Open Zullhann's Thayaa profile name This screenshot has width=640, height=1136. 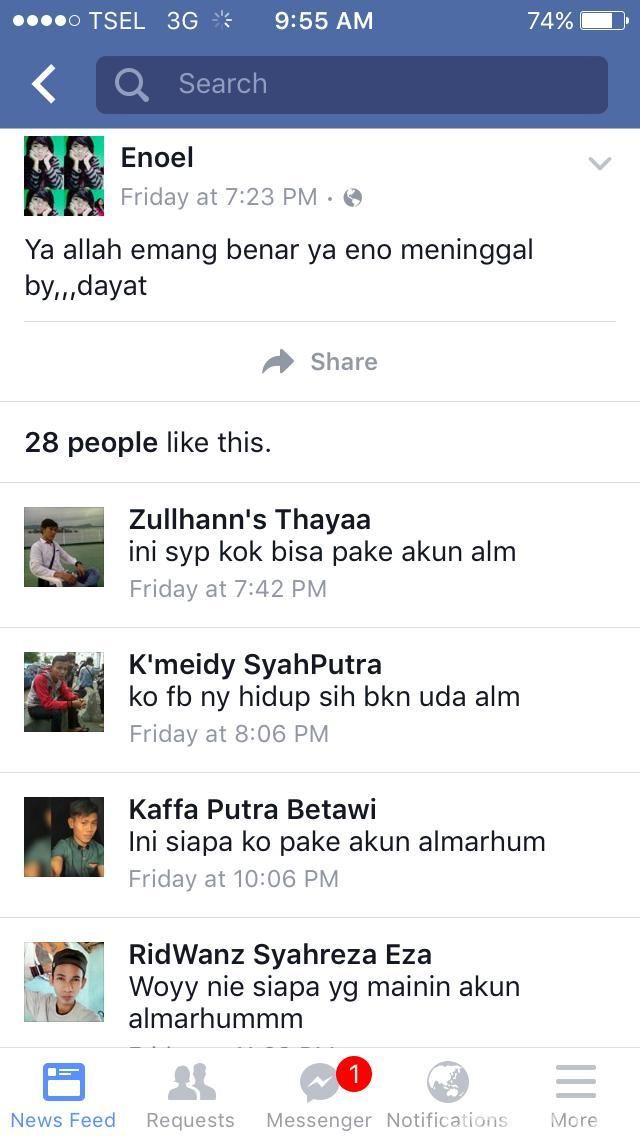pyautogui.click(x=249, y=519)
